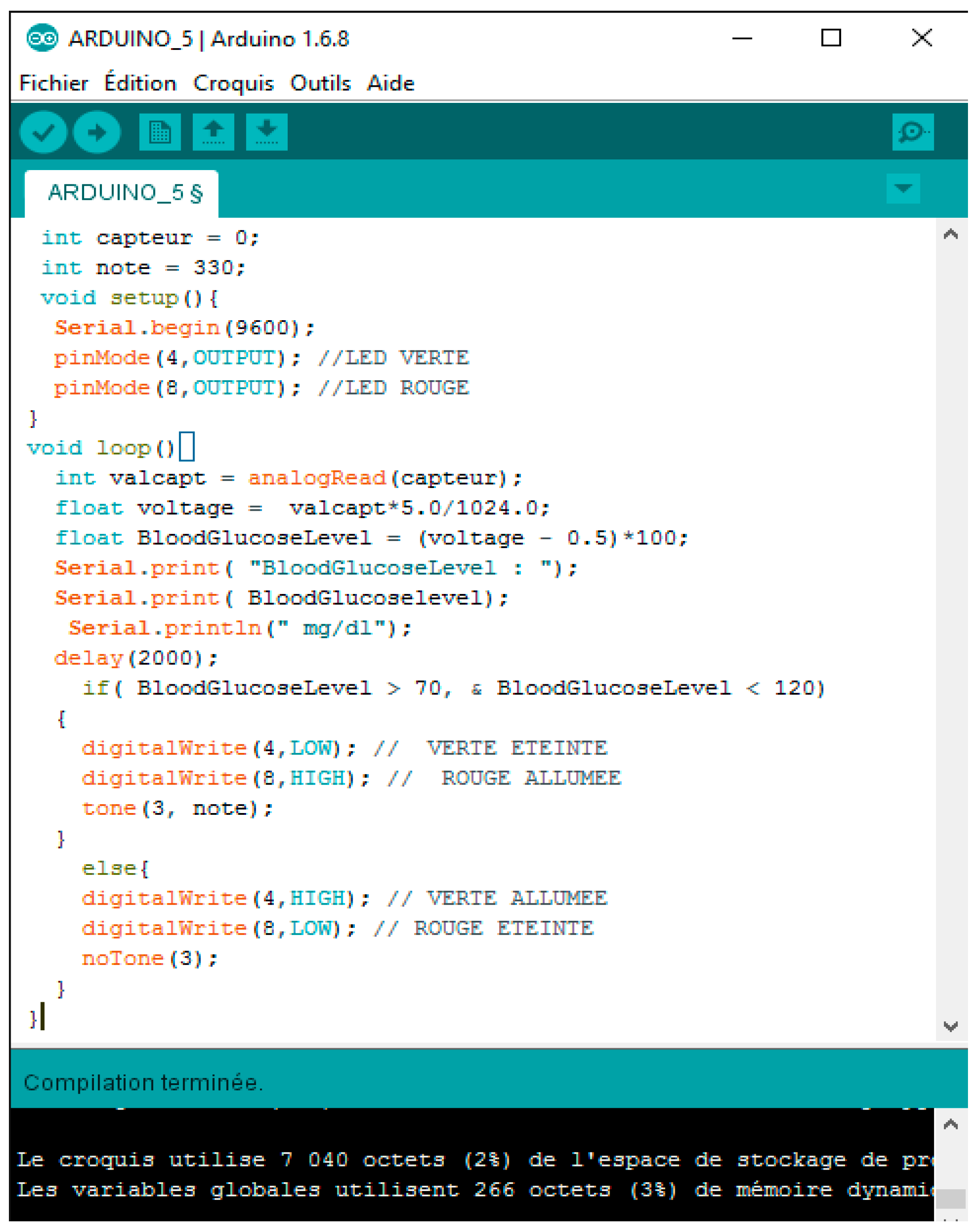Viewport: 980px width, 1228px height.
Task: Open the Édition menu
Action: pos(140,83)
